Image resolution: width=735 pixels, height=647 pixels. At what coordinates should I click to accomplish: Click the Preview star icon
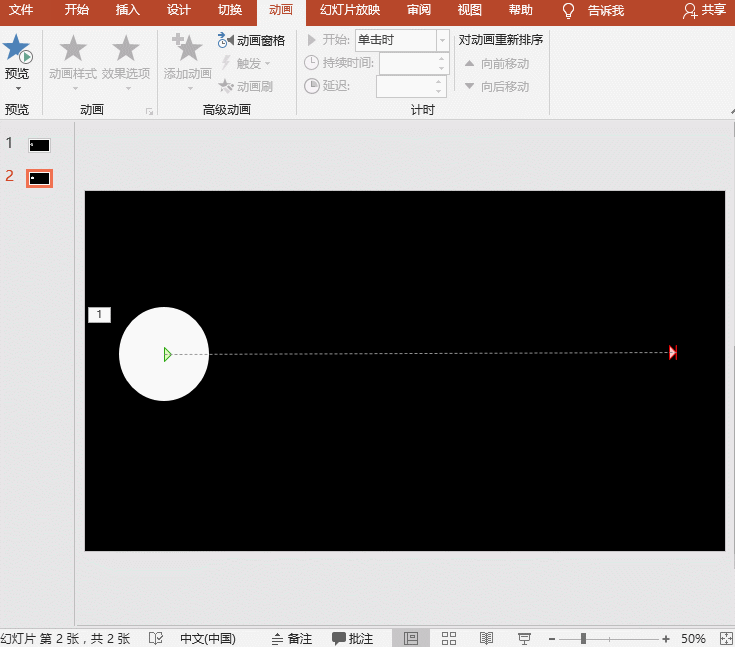[x=17, y=49]
